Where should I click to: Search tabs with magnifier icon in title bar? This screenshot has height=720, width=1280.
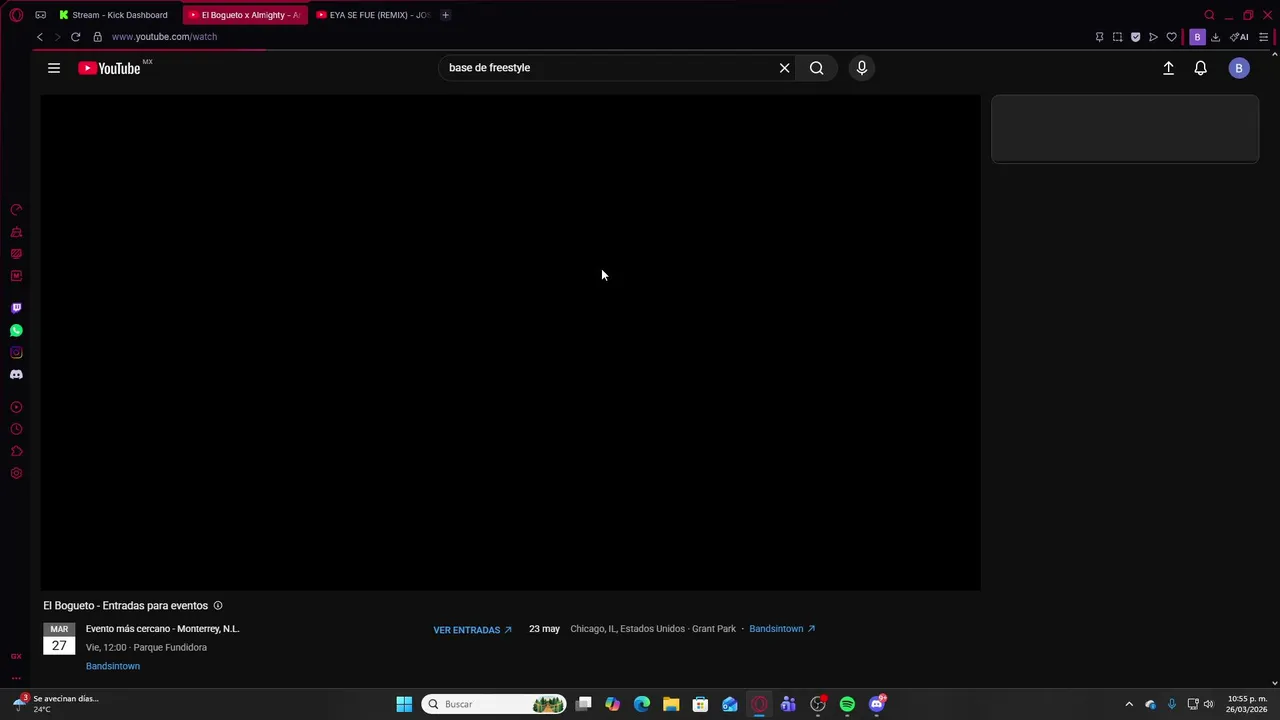coord(1209,15)
